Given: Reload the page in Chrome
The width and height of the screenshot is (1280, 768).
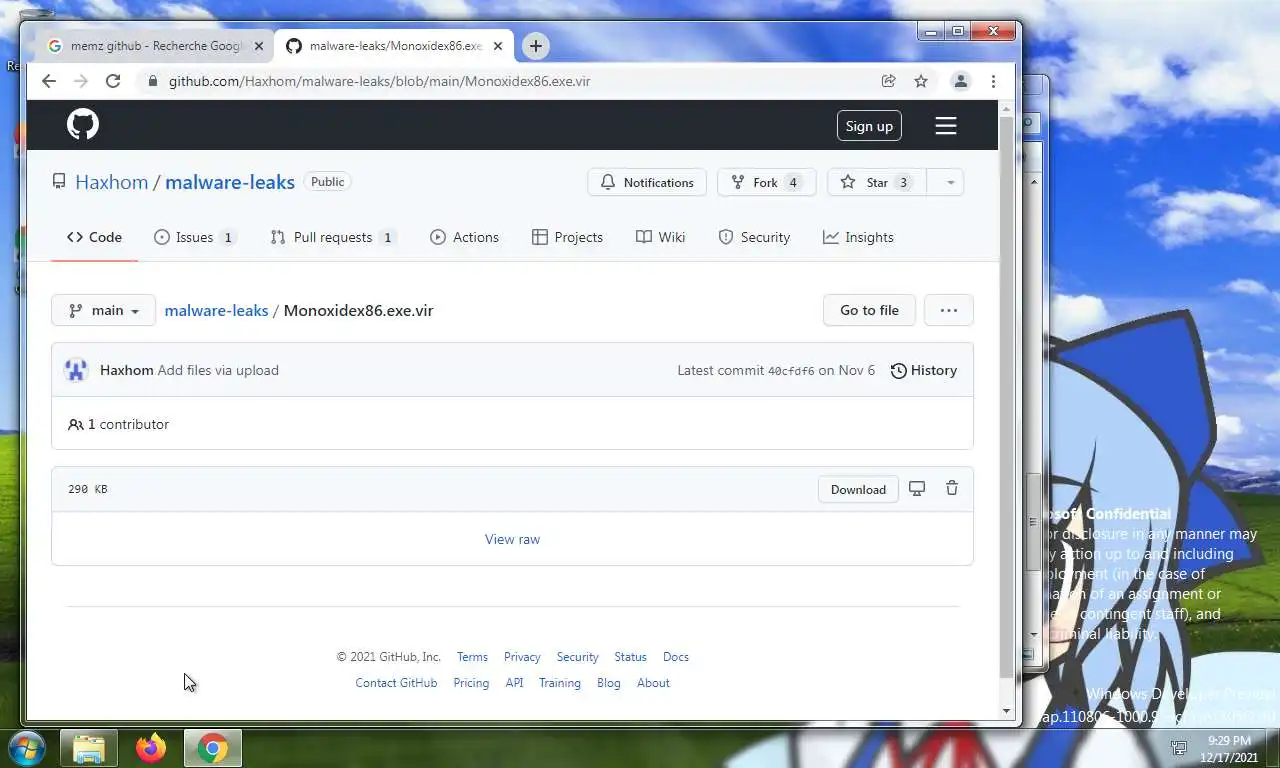Looking at the screenshot, I should (113, 81).
